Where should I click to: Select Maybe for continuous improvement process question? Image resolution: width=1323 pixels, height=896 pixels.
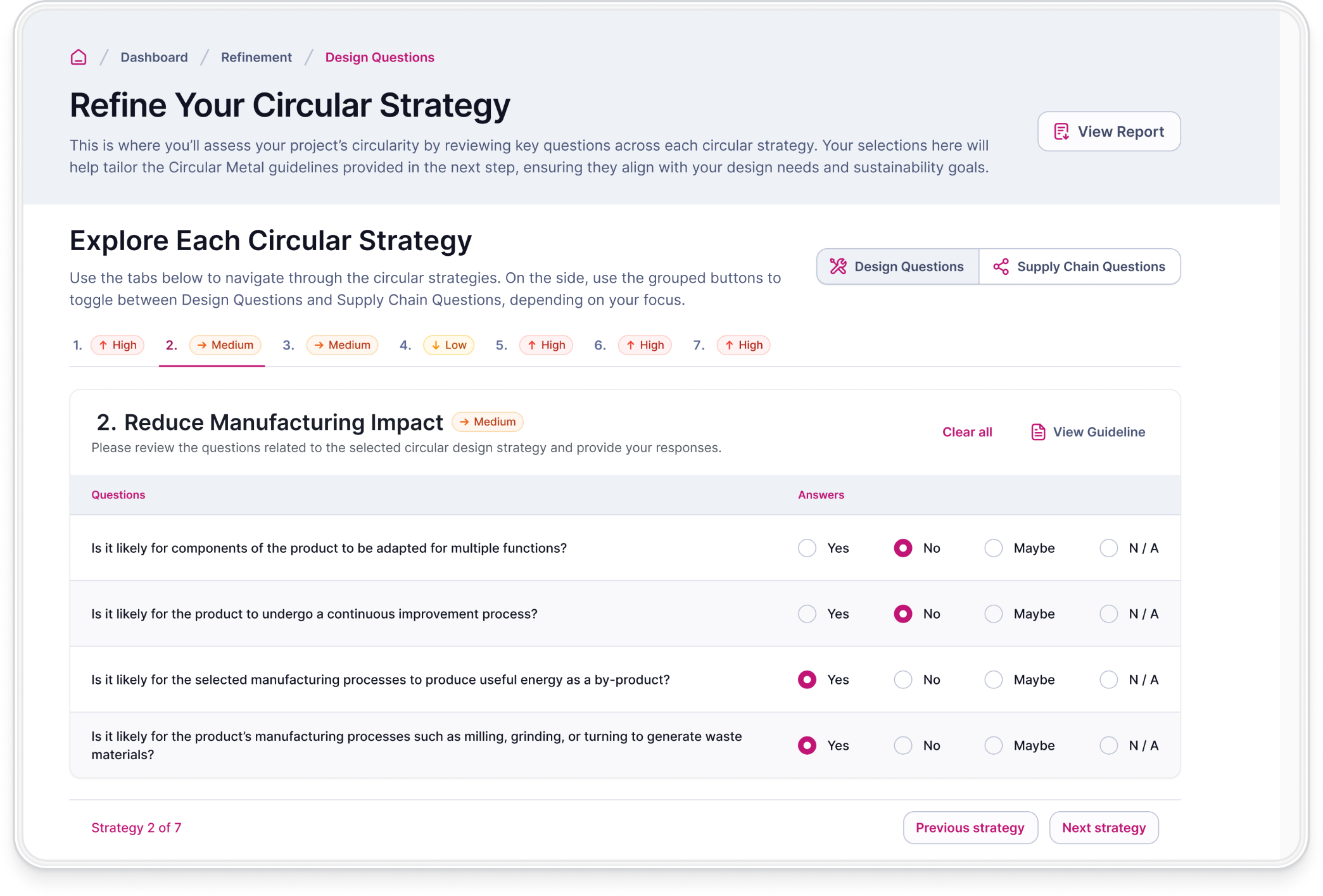[994, 614]
